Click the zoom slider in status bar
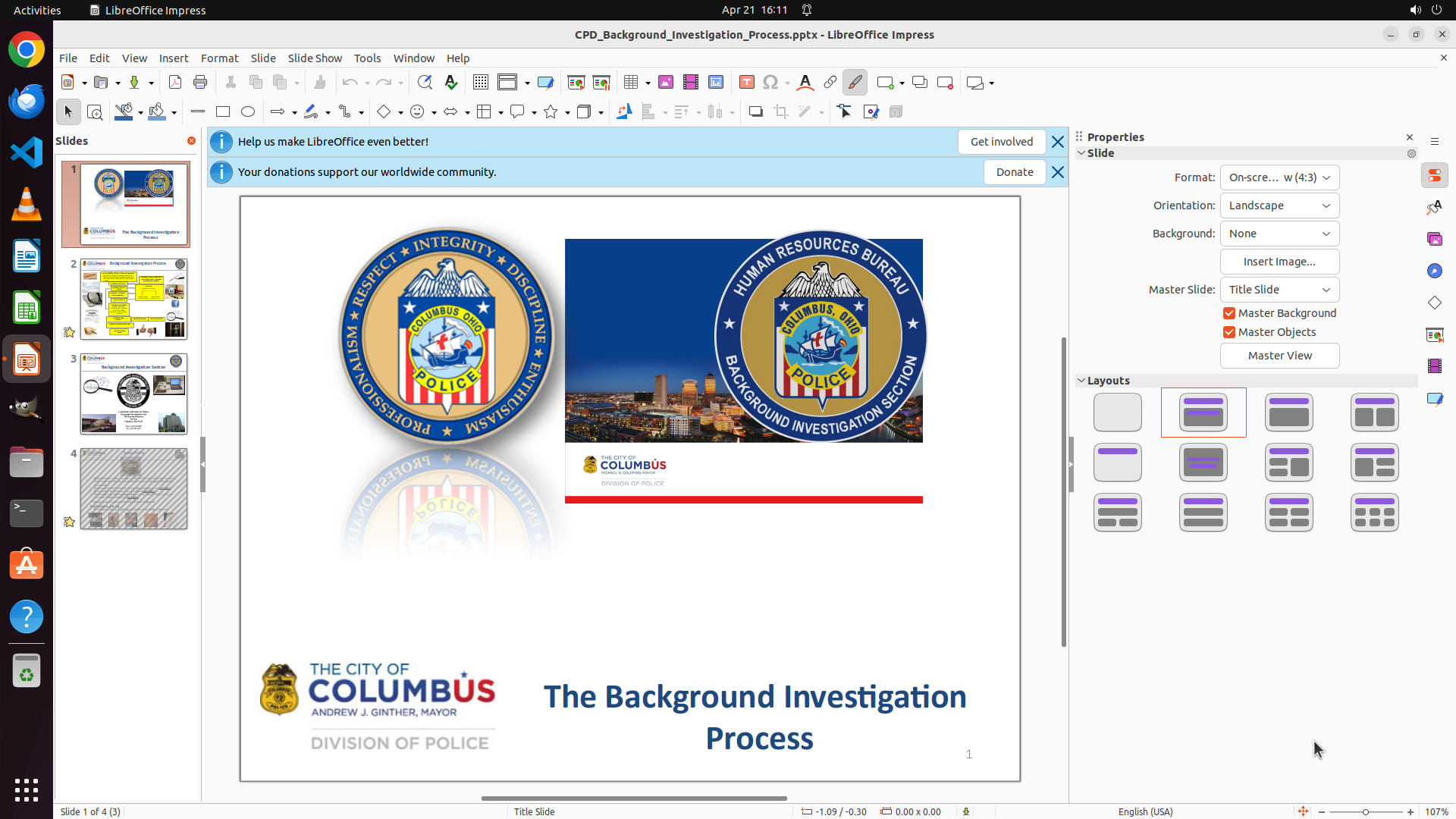The height and width of the screenshot is (819, 1456). click(1365, 811)
